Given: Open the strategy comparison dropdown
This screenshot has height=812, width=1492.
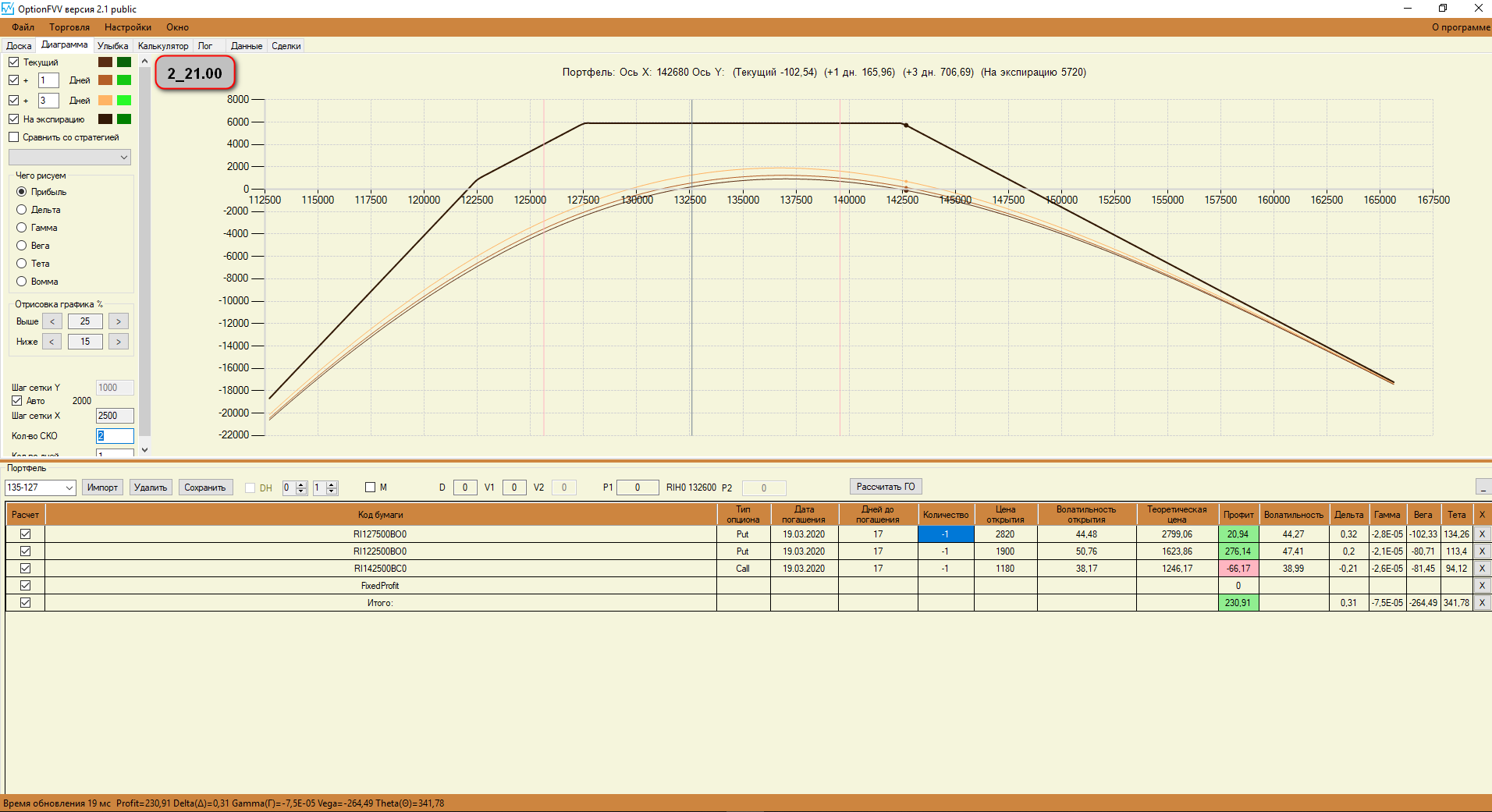Looking at the screenshot, I should pyautogui.click(x=69, y=158).
